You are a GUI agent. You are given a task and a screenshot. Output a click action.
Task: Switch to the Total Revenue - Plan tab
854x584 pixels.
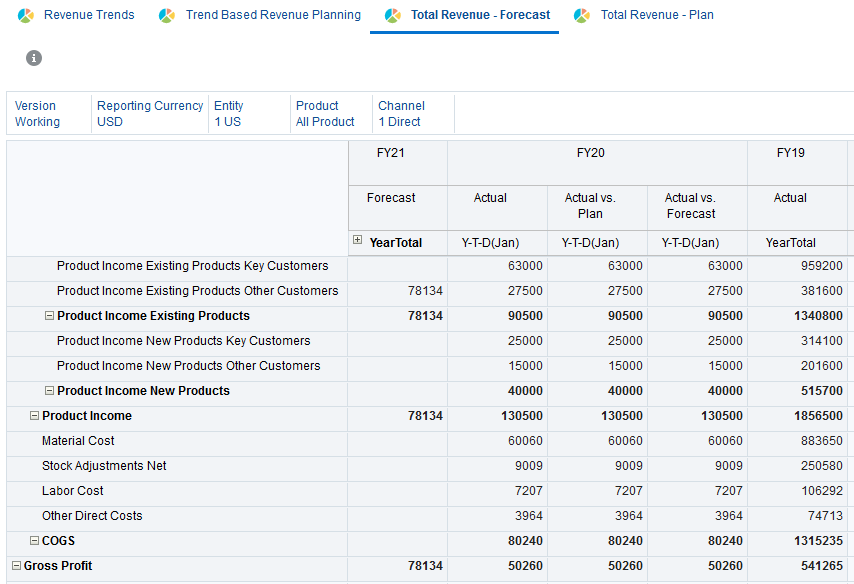(x=656, y=15)
